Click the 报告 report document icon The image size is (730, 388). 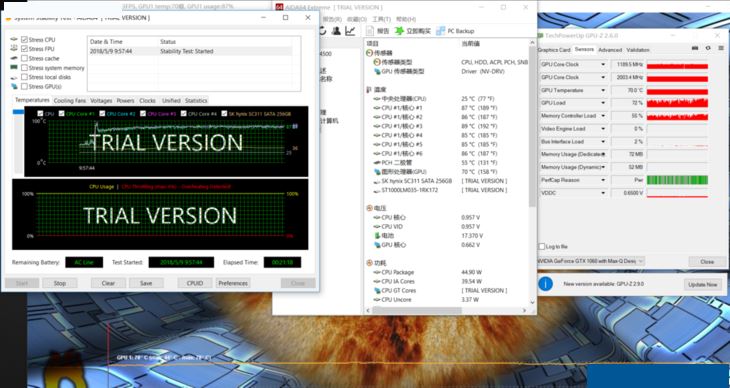point(370,31)
